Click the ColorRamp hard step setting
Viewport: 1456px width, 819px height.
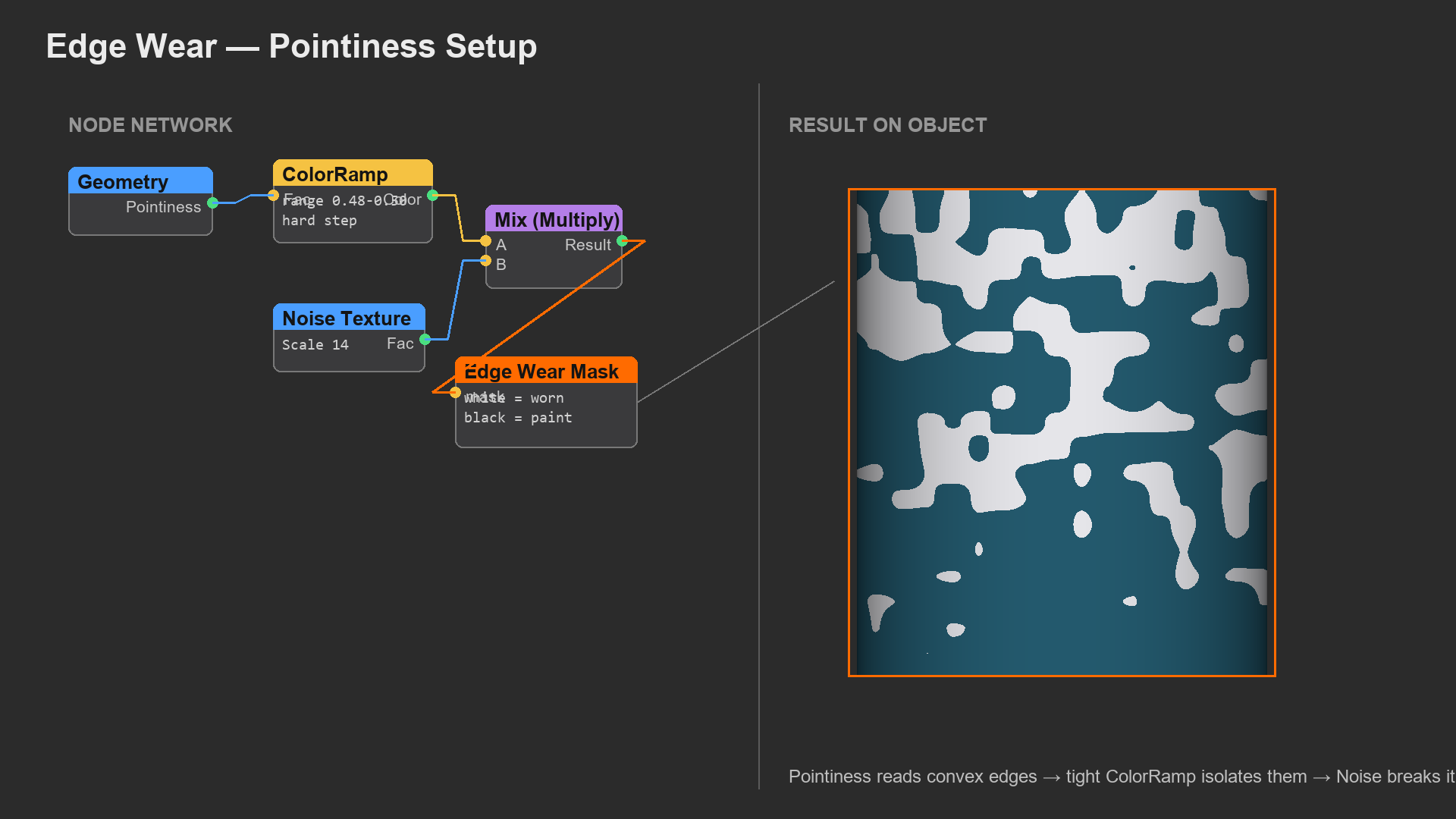319,221
